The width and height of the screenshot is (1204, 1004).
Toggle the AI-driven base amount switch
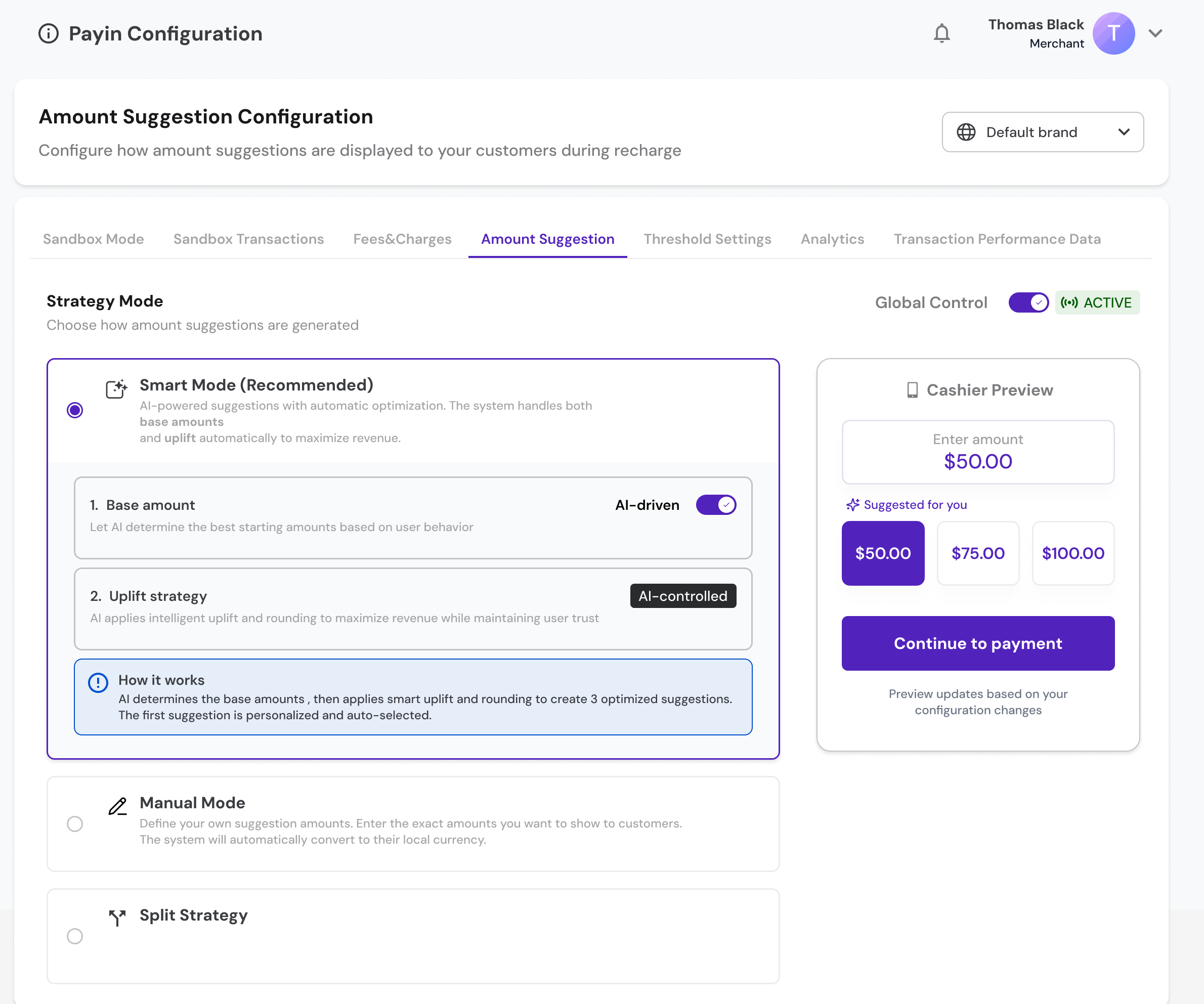[715, 505]
